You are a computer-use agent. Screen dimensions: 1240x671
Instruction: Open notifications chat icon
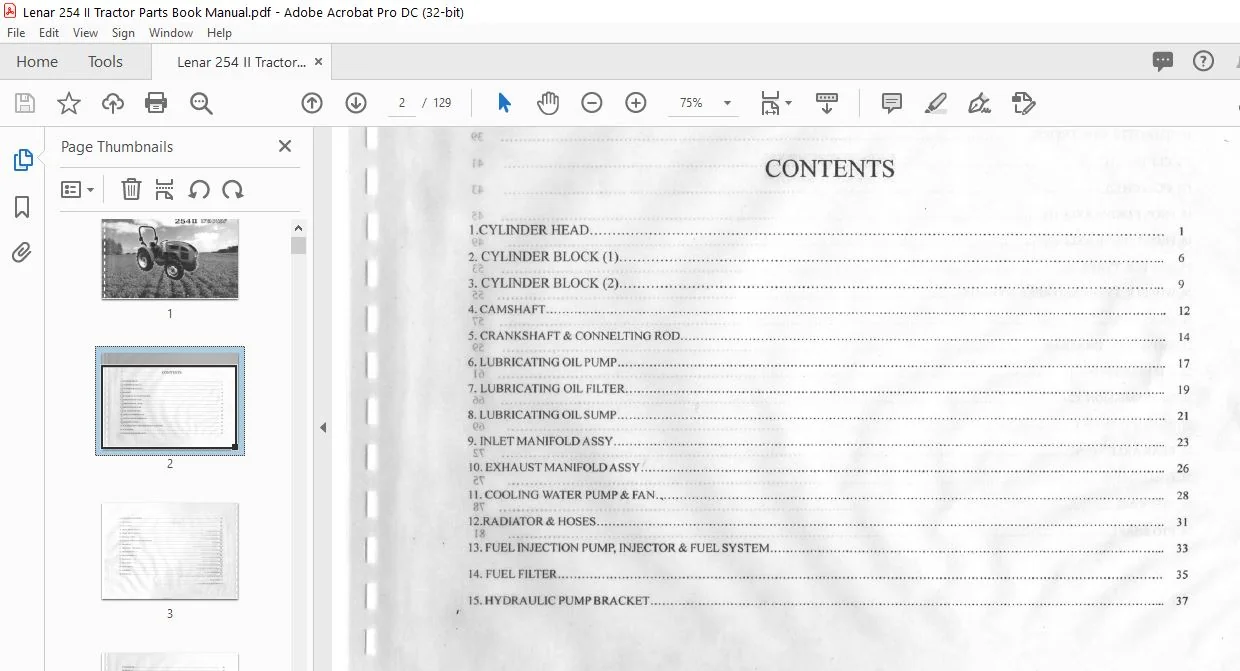click(1163, 62)
